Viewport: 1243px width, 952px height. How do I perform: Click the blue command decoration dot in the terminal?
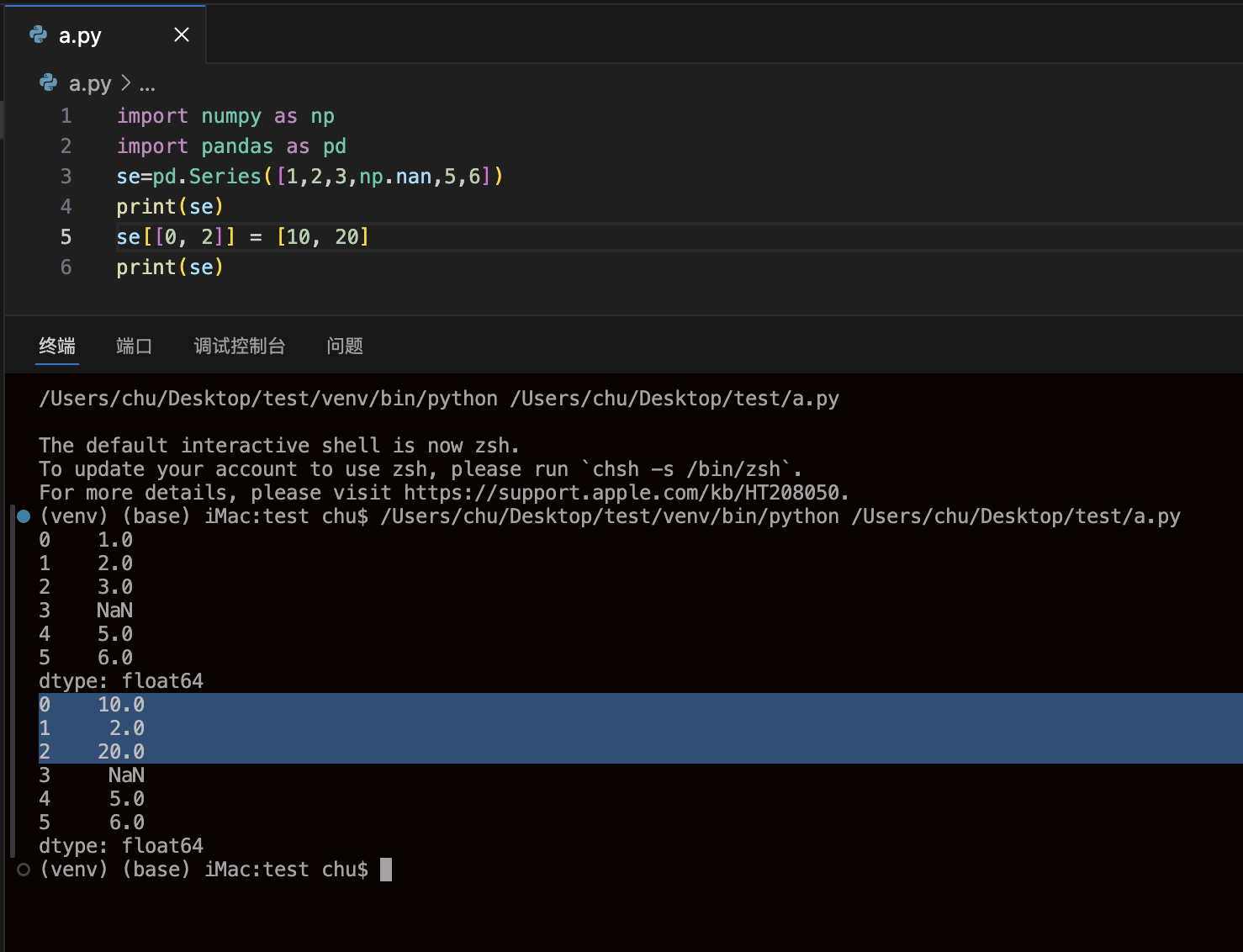[x=24, y=516]
